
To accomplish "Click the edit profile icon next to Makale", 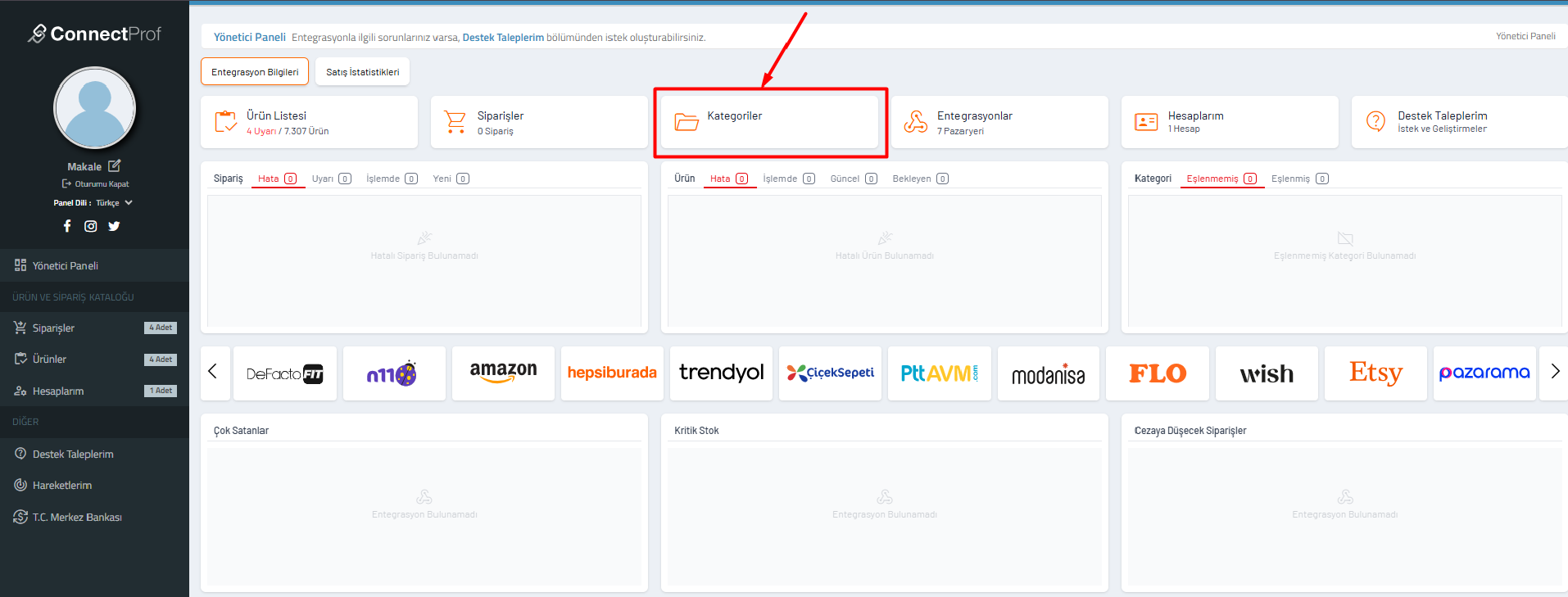I will tap(115, 165).
